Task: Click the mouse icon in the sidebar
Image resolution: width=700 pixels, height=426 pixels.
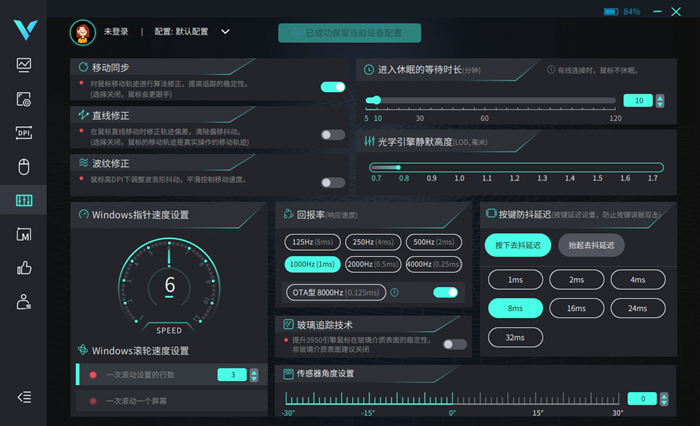Action: 24,167
